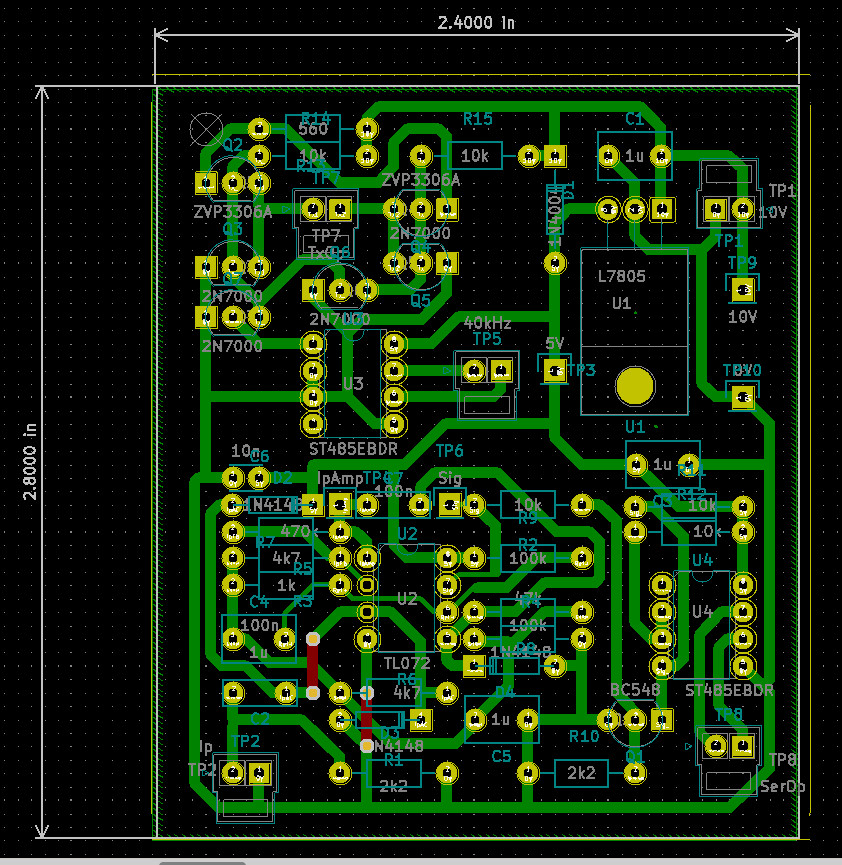Select the 560 resistor value text
Screen dimensions: 842x865
pyautogui.click(x=313, y=130)
